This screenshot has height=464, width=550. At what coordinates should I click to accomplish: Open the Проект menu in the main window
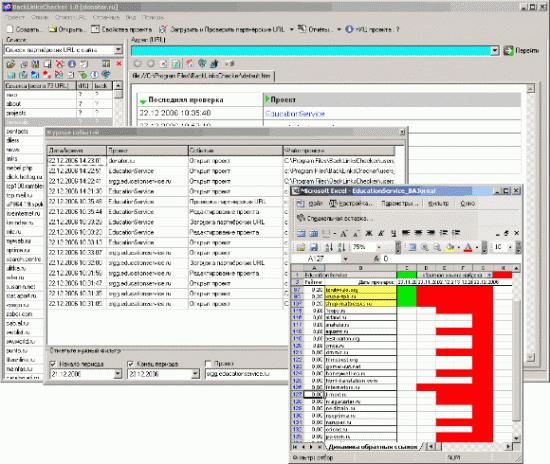click(x=15, y=17)
